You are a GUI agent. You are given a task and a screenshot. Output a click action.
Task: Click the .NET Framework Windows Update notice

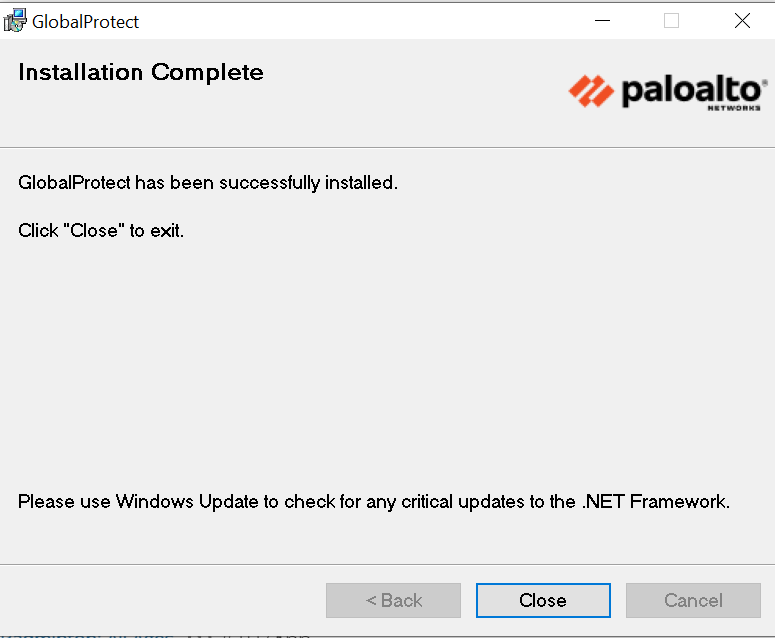(x=374, y=501)
